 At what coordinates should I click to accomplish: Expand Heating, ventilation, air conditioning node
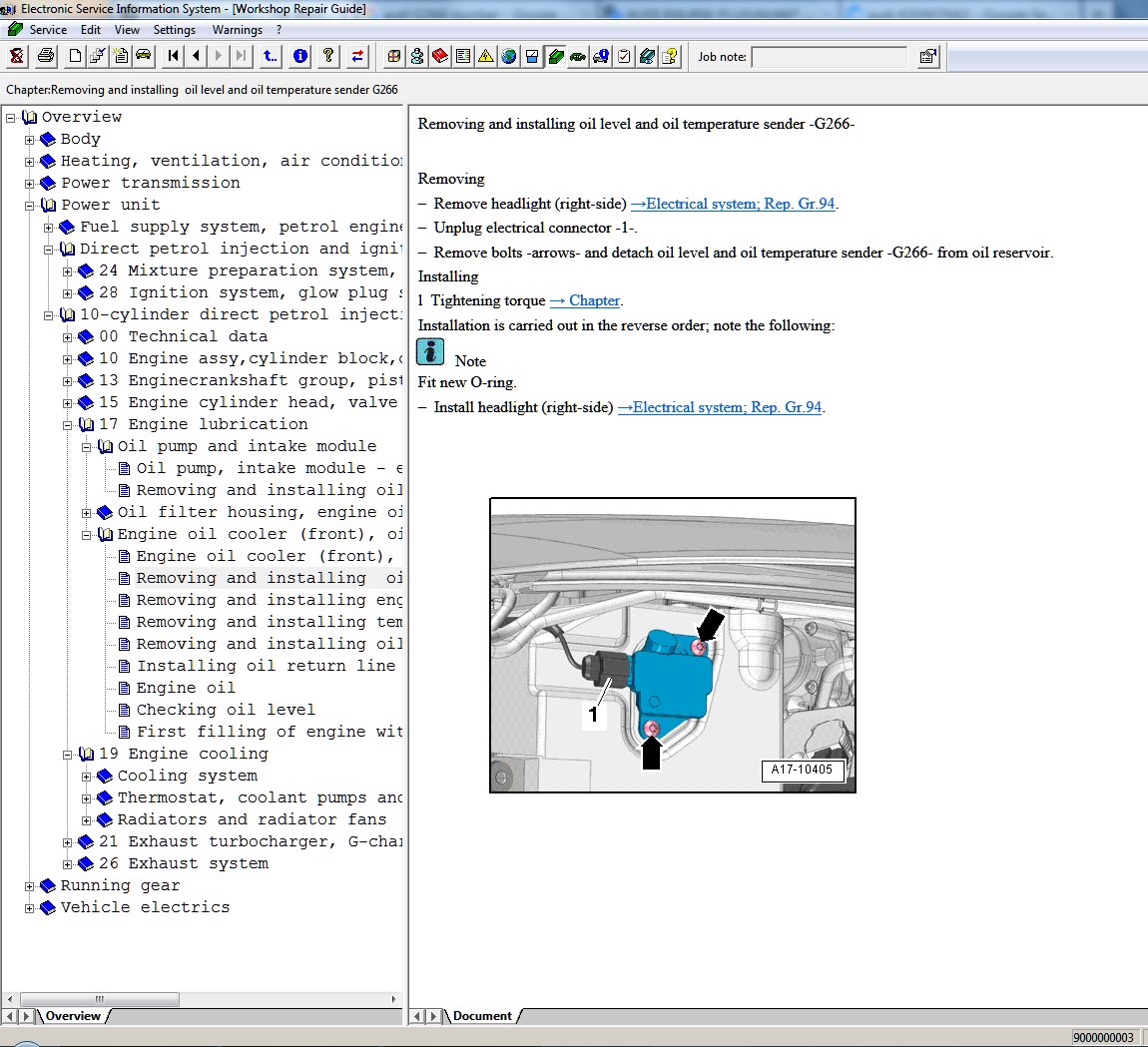29,162
